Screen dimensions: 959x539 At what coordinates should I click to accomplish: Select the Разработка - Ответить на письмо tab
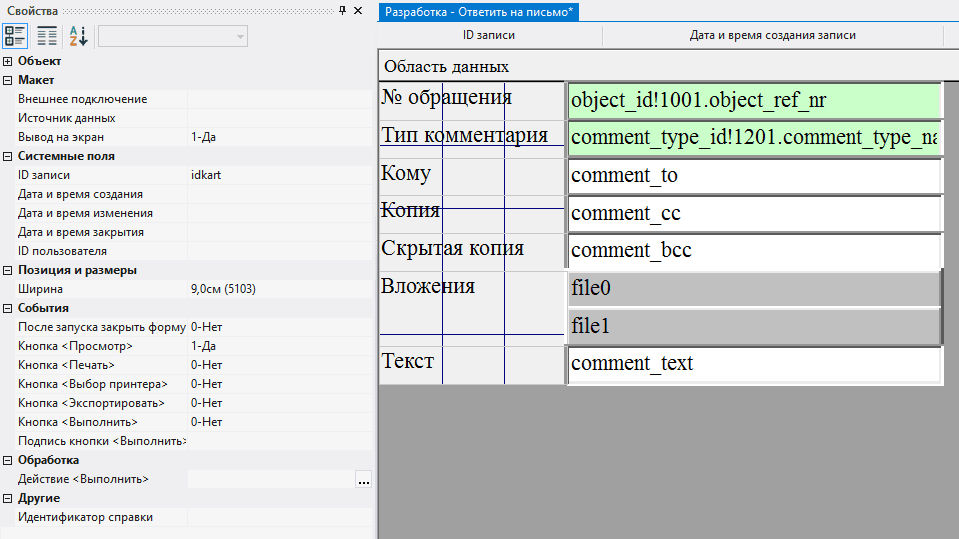click(479, 11)
